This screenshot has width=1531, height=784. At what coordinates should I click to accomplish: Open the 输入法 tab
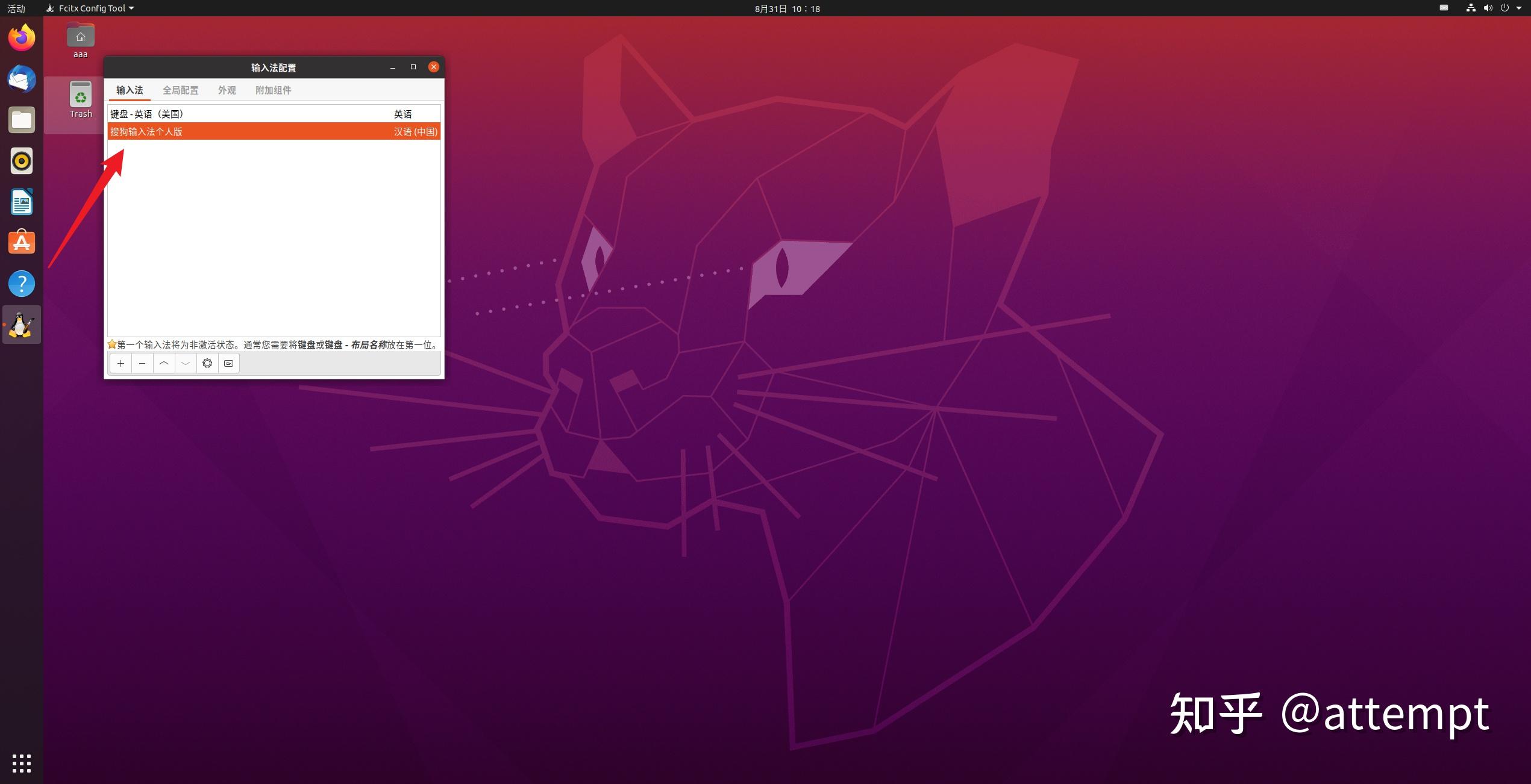(129, 91)
